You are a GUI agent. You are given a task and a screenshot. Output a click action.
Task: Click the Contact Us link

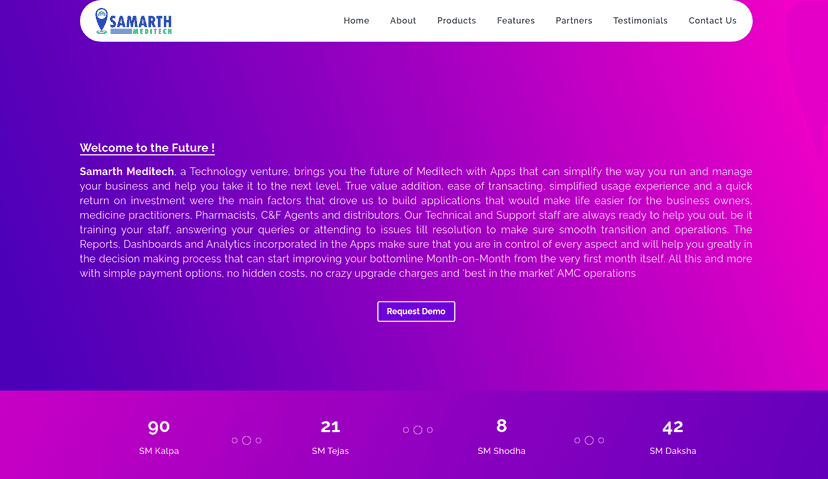712,21
